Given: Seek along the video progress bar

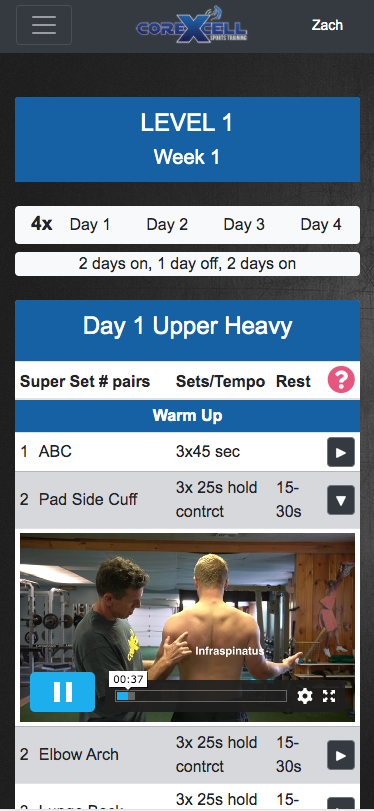Looking at the screenshot, I should click(201, 696).
